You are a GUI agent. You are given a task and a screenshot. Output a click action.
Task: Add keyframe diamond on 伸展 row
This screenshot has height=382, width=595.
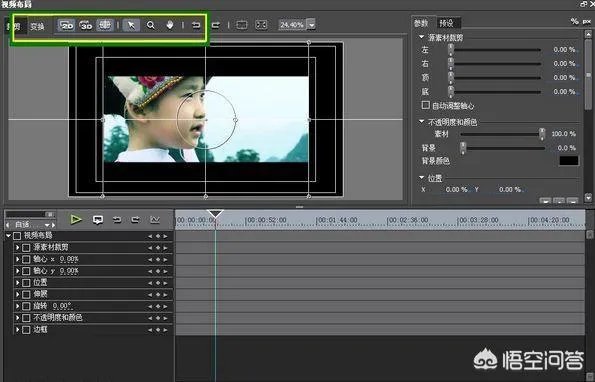point(158,295)
